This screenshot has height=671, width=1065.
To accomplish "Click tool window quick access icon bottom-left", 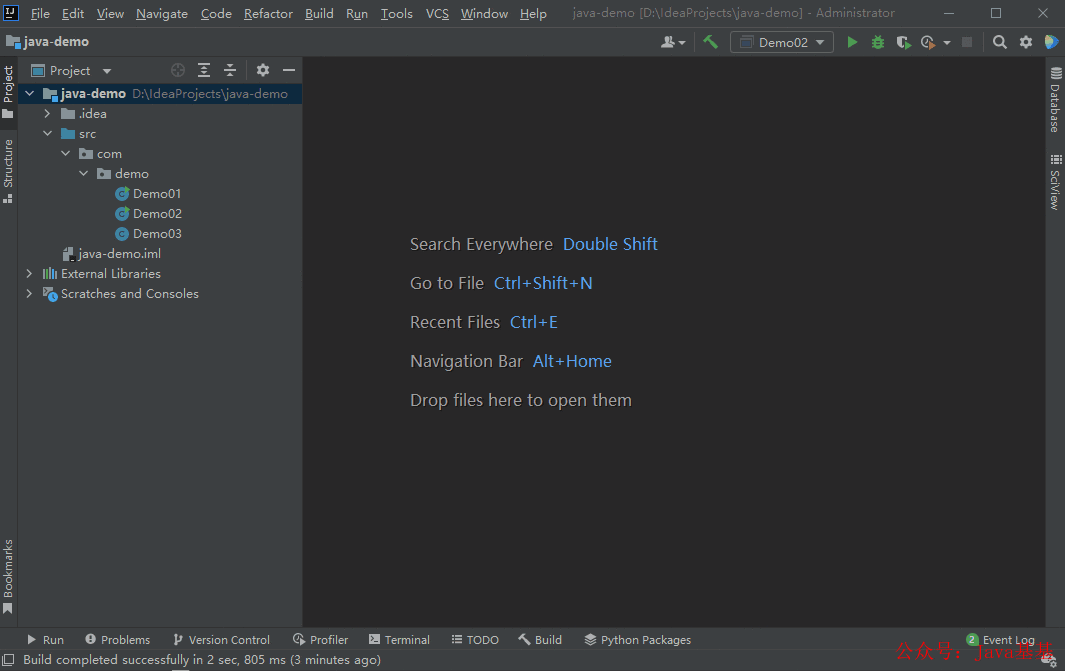I will [8, 659].
